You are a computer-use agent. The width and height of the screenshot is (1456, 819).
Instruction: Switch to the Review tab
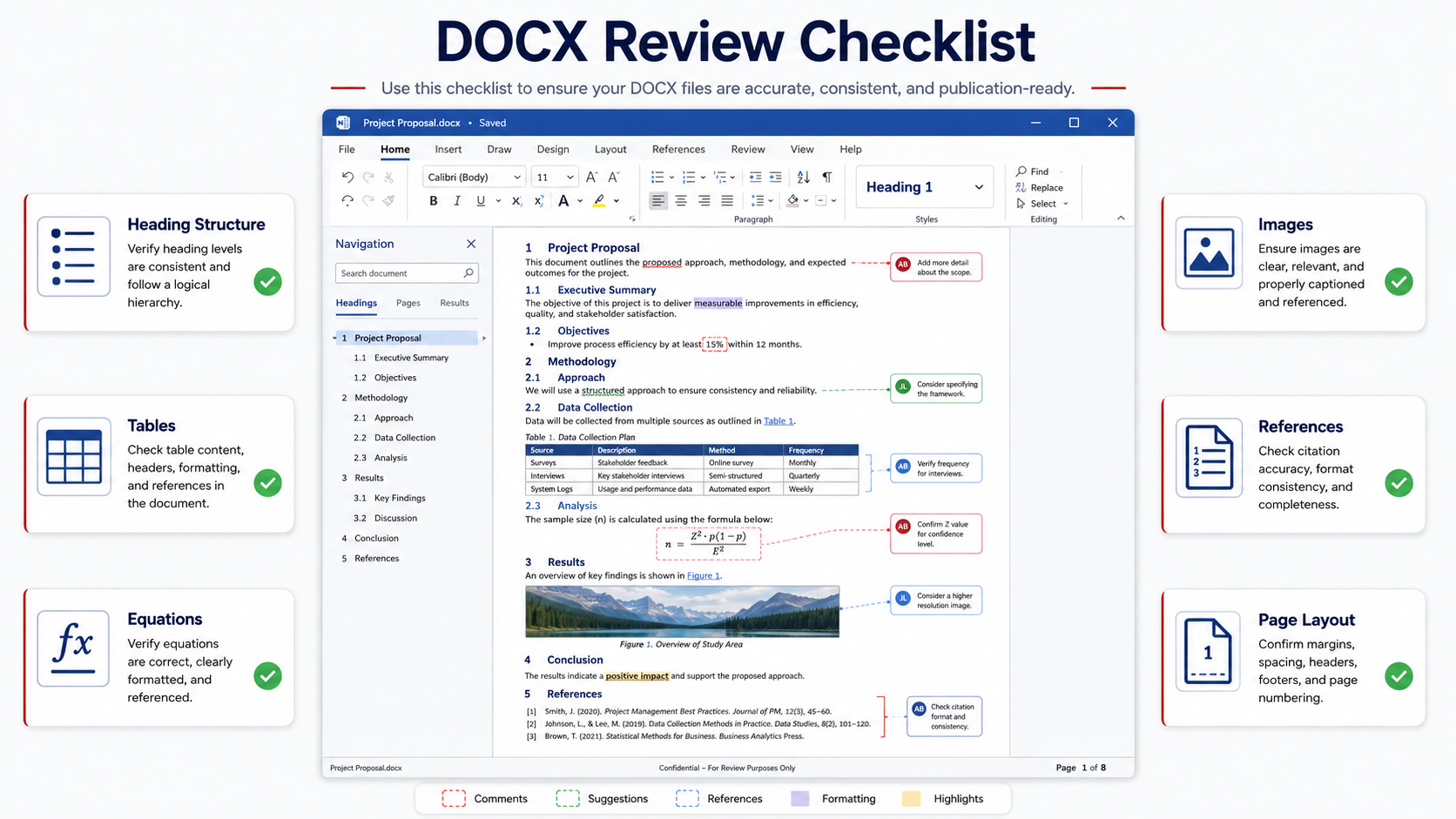coord(748,149)
